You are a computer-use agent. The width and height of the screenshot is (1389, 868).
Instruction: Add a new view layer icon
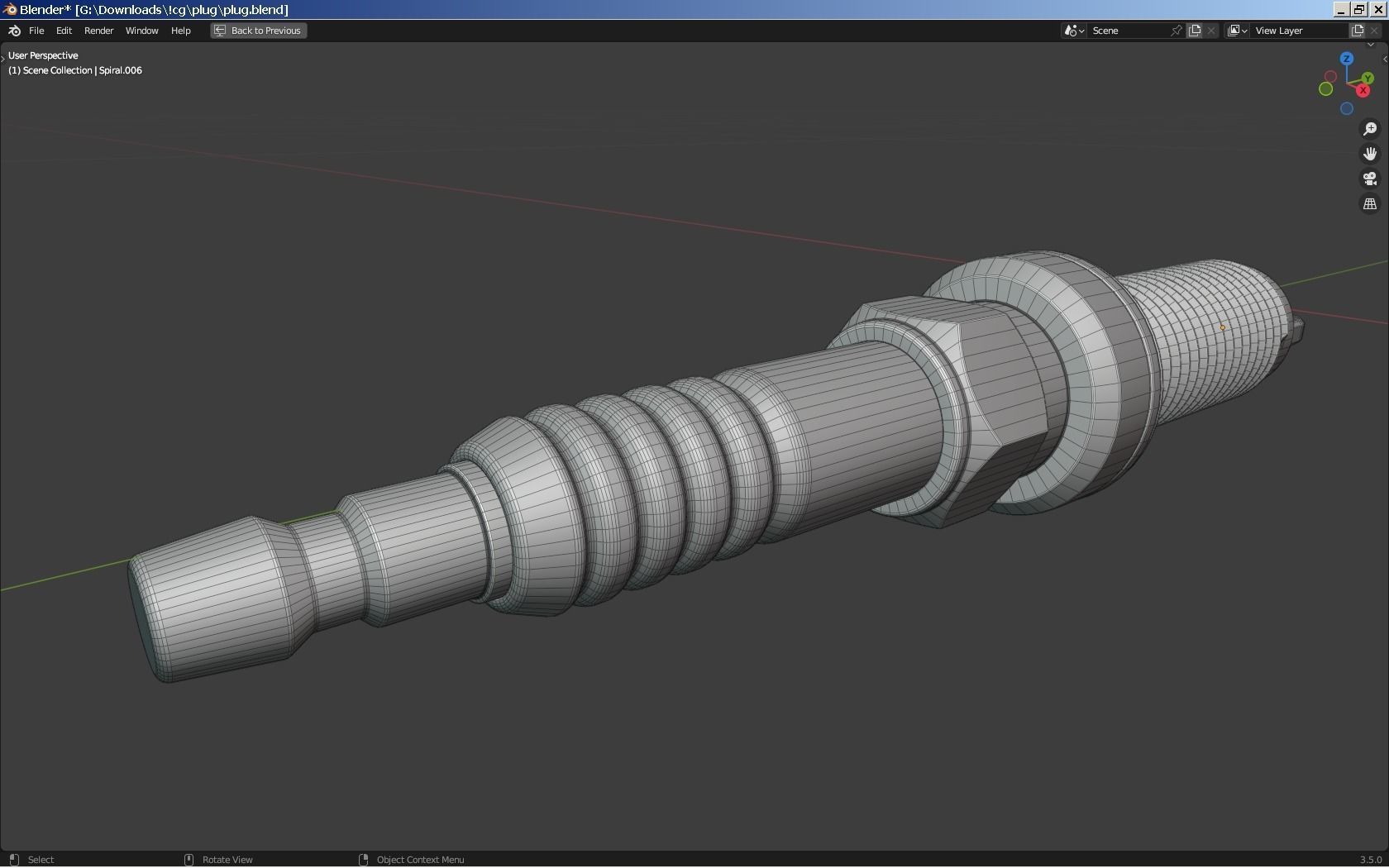click(x=1358, y=31)
